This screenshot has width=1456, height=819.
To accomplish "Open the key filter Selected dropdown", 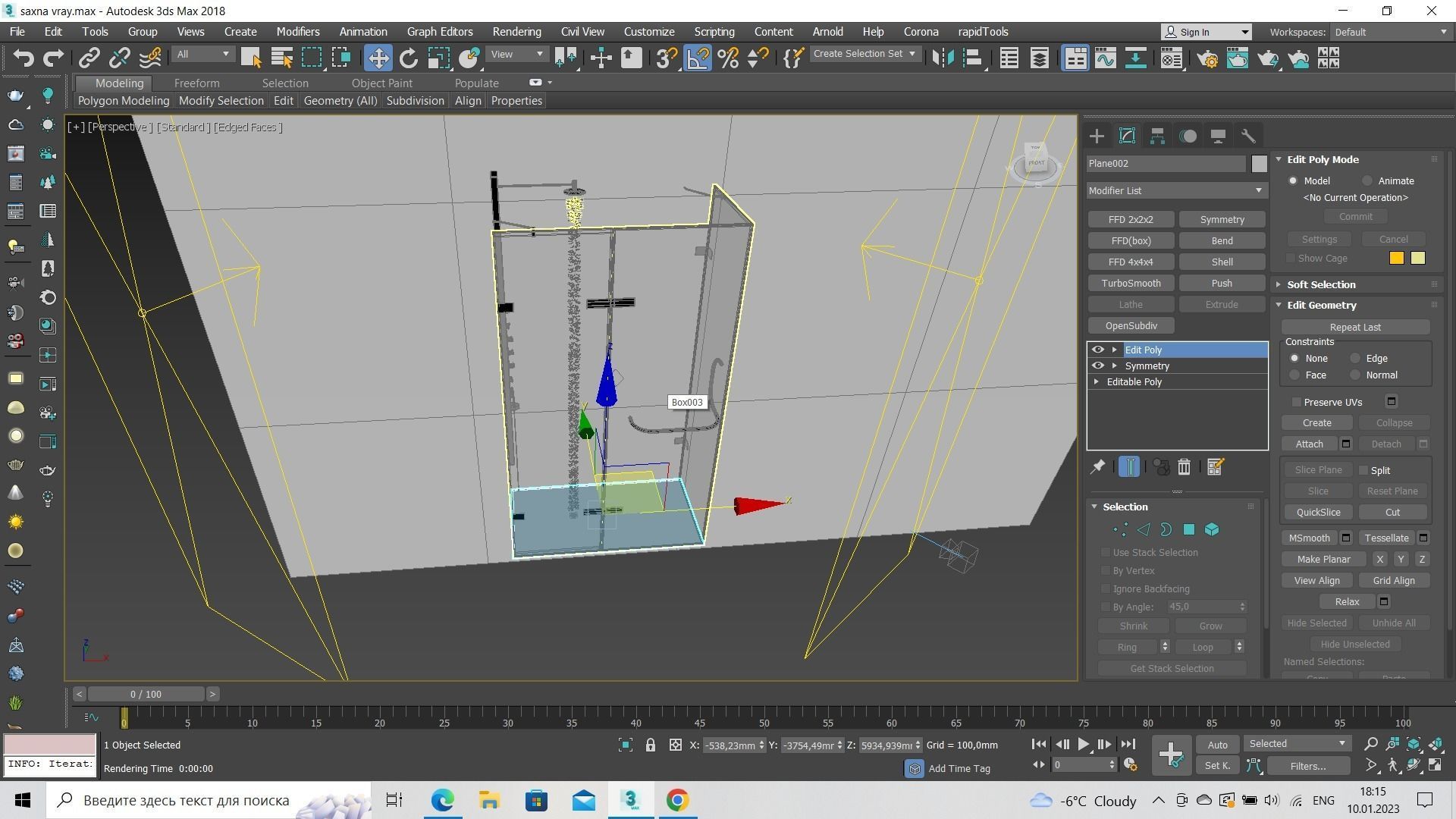I will click(1298, 743).
